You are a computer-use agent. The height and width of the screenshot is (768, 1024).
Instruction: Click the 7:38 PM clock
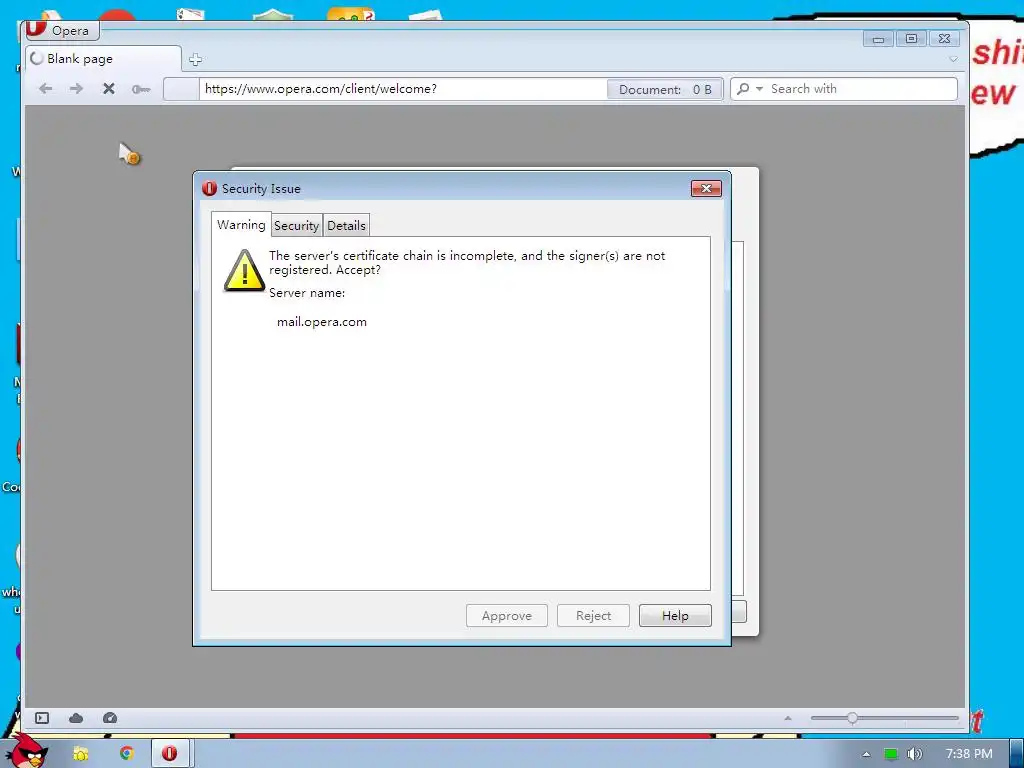(968, 754)
